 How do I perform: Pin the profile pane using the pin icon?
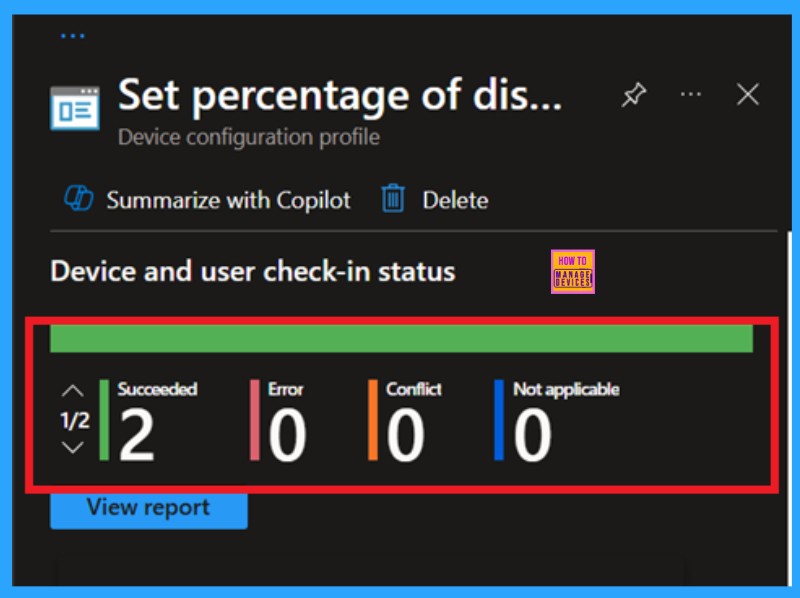634,95
